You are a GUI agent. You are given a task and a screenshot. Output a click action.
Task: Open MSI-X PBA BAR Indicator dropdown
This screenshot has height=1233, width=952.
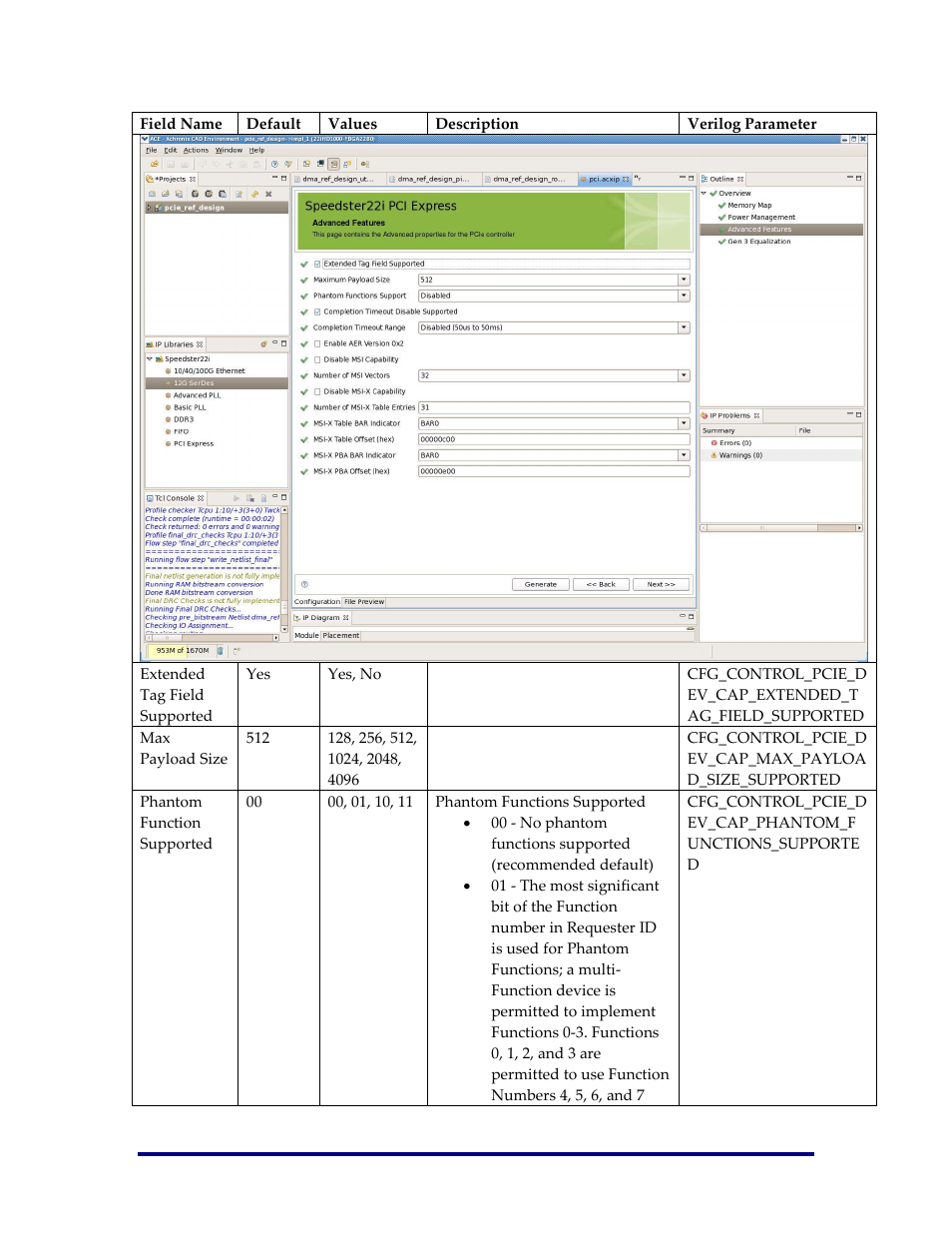[685, 455]
